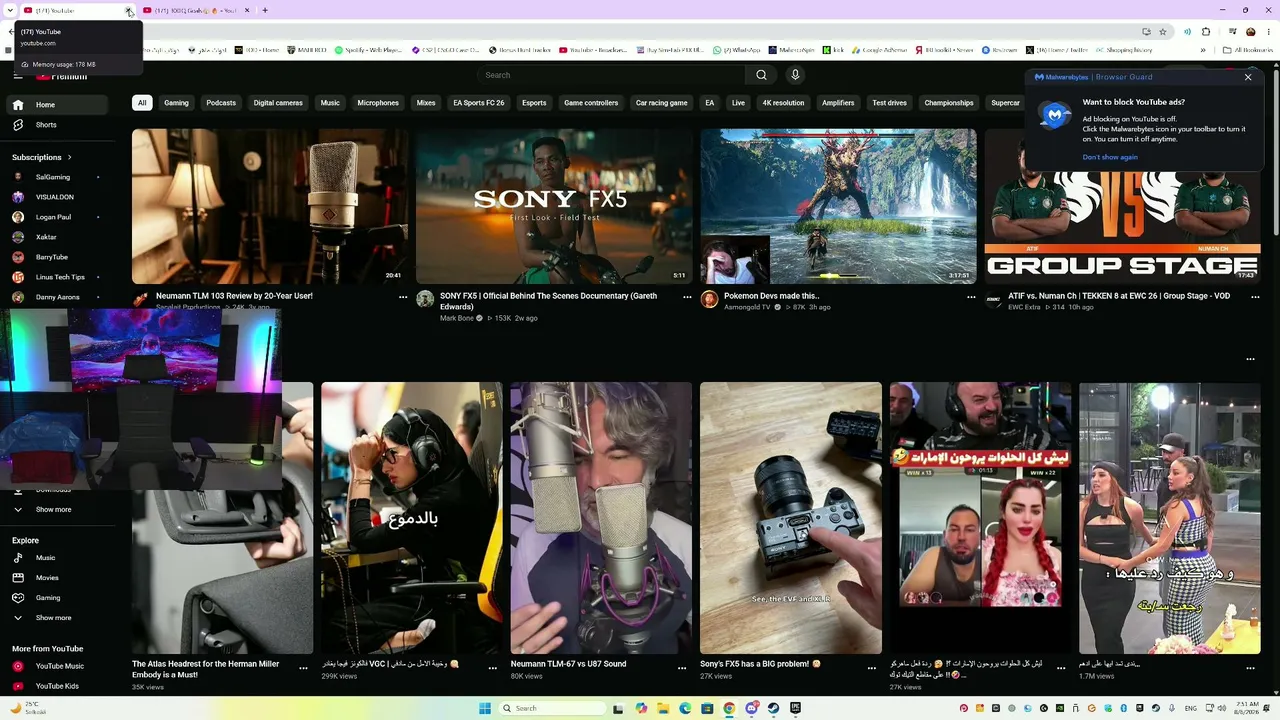
Task: Open the Neumann TLM 103 Review title
Action: pos(234,296)
